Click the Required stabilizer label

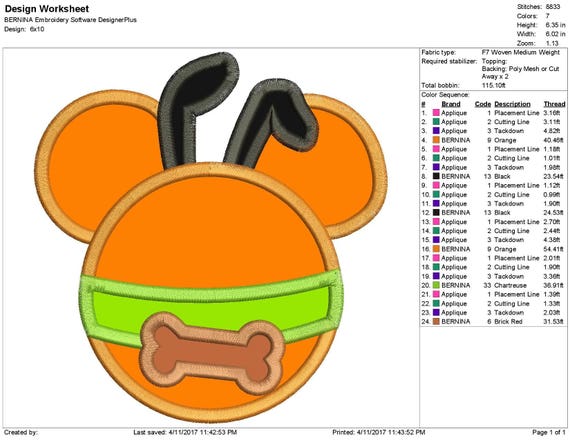(449, 61)
